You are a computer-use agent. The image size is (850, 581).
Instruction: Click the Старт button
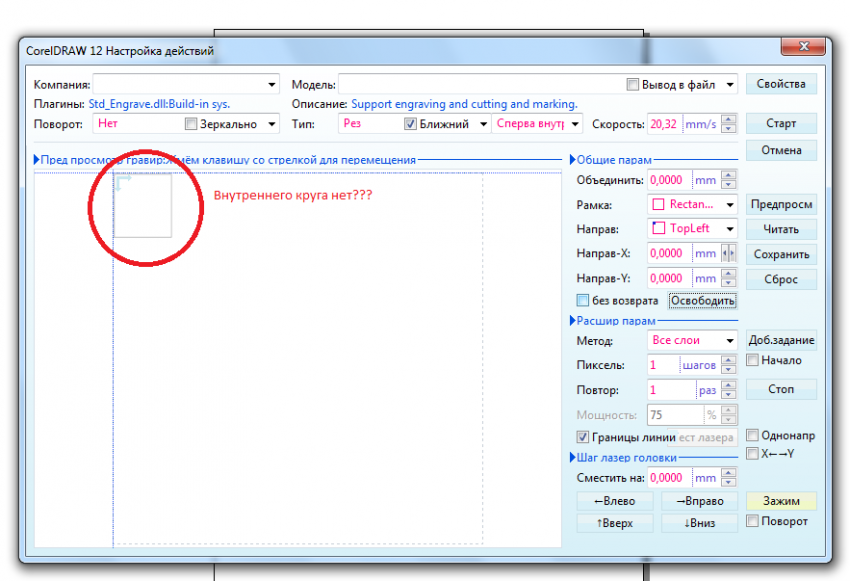781,123
